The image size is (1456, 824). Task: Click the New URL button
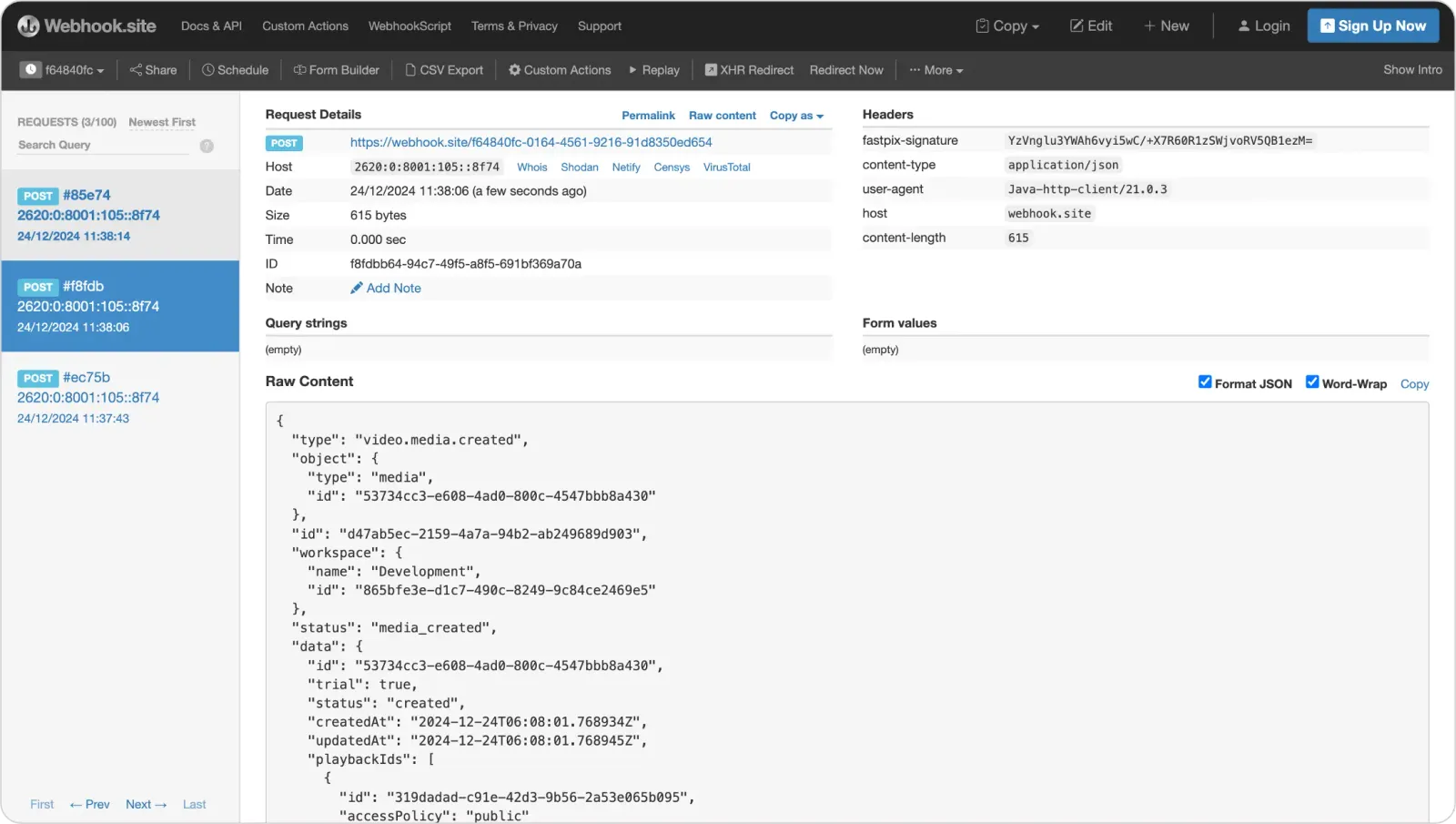(1167, 26)
